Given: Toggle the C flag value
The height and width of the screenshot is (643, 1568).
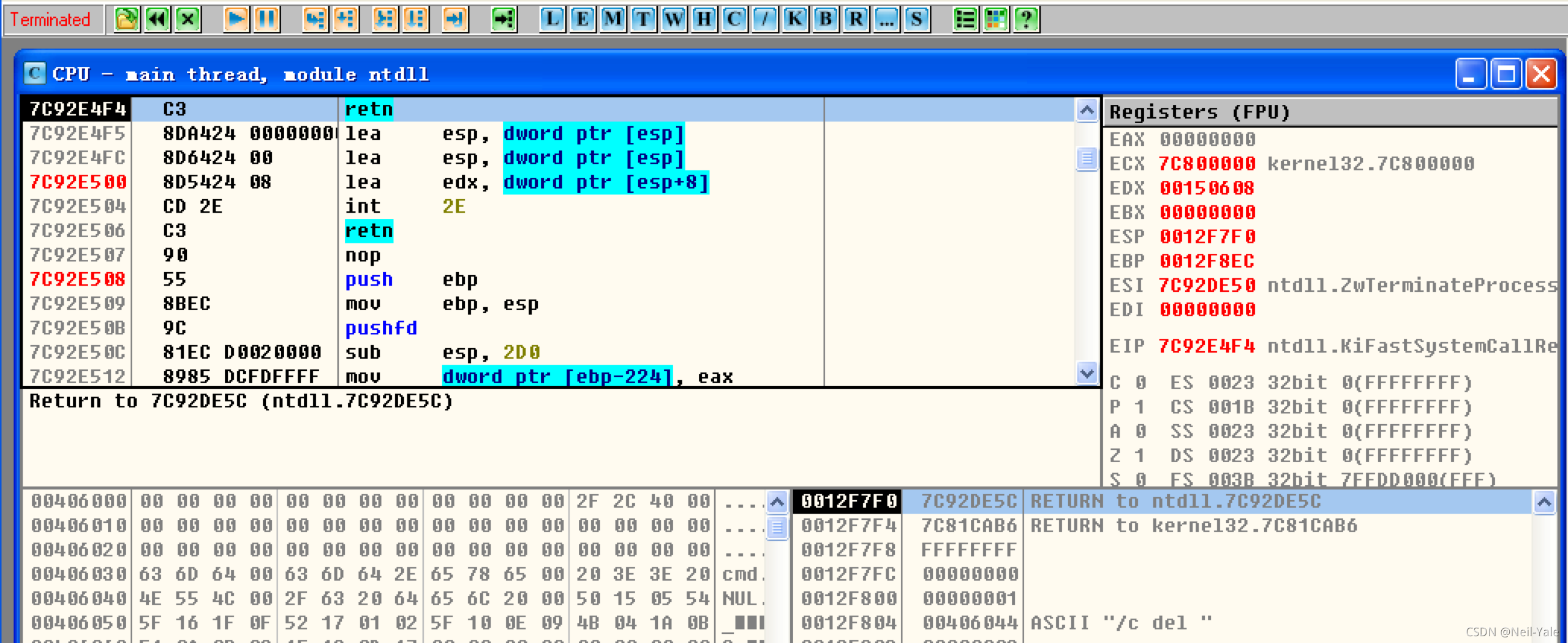Looking at the screenshot, I should 1140,383.
